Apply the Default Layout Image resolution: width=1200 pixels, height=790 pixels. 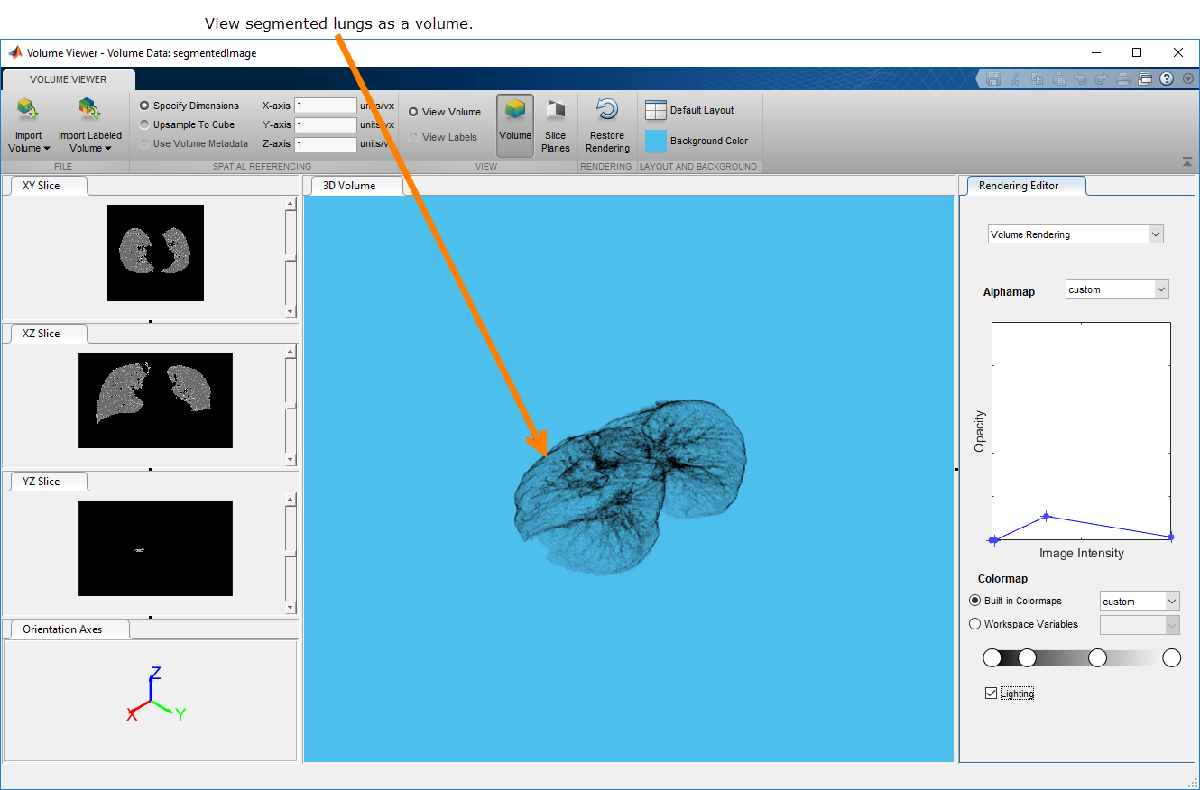[x=690, y=111]
